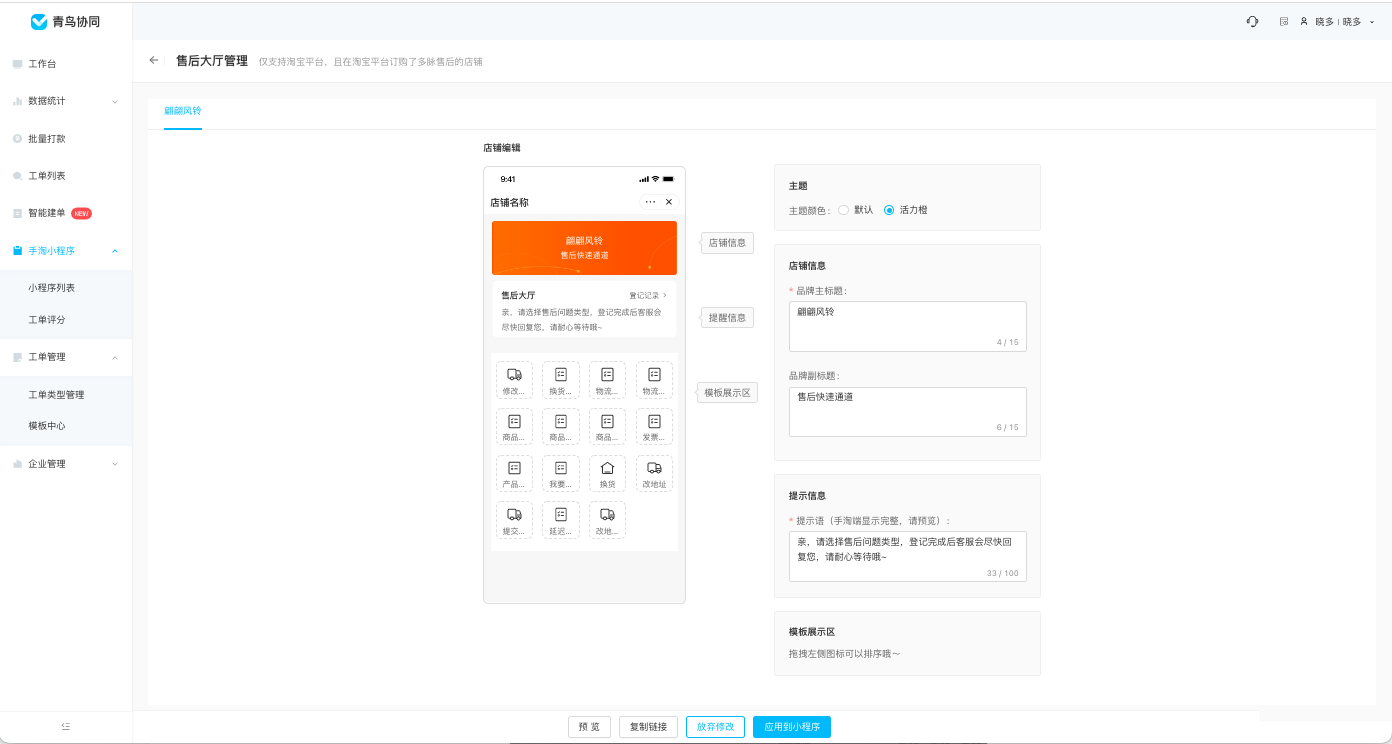Open the 晓多 user account dropdown
Viewport: 1392px width, 744px height.
pos(1337,21)
